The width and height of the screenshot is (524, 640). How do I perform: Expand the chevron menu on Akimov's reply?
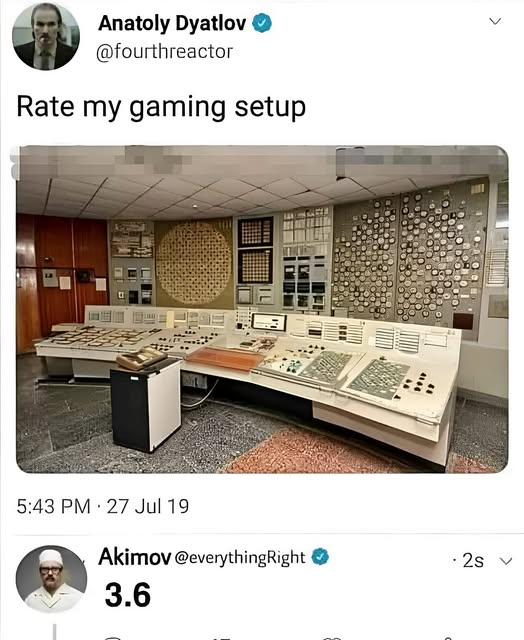point(506,561)
